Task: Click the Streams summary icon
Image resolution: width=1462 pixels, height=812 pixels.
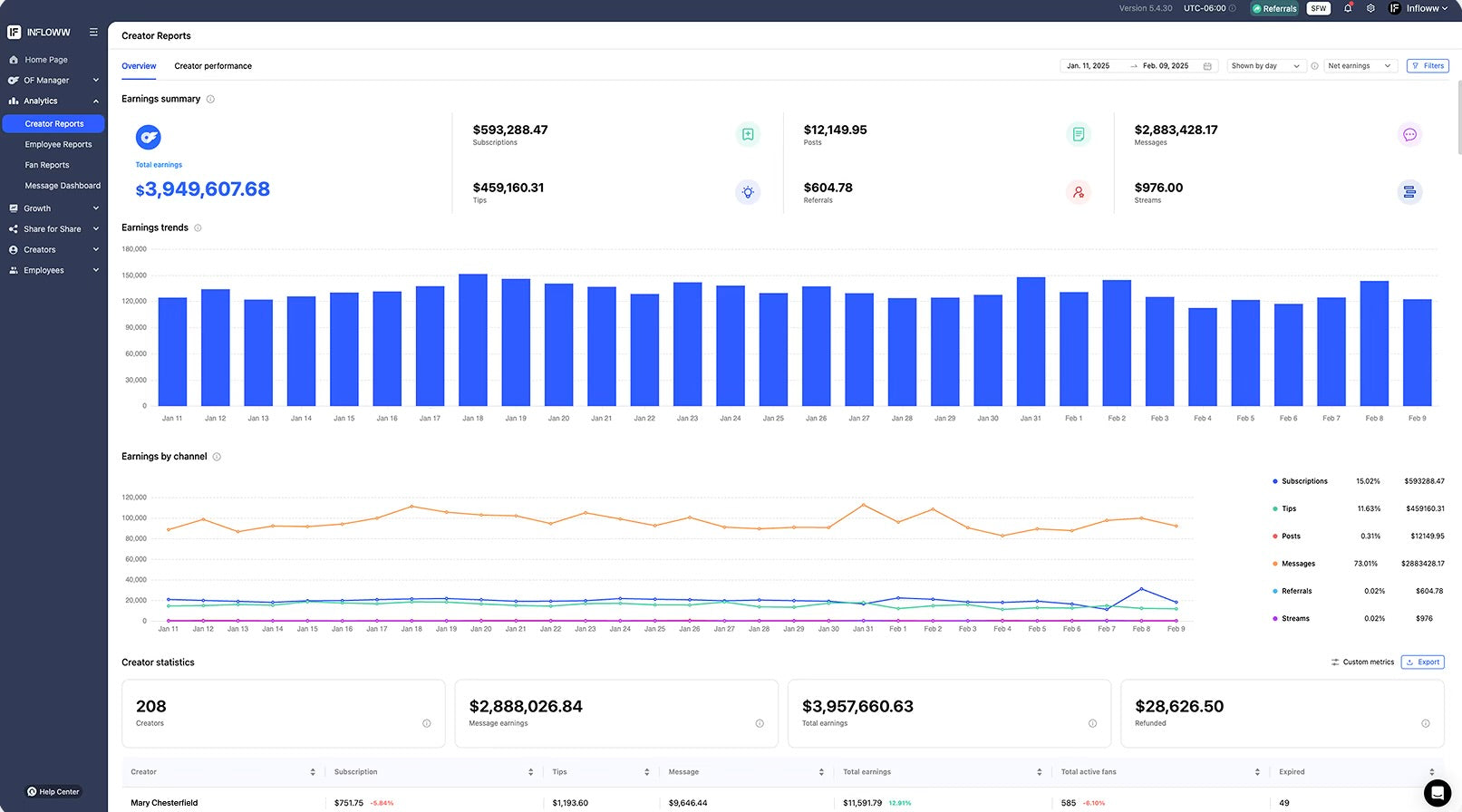Action: (1409, 192)
